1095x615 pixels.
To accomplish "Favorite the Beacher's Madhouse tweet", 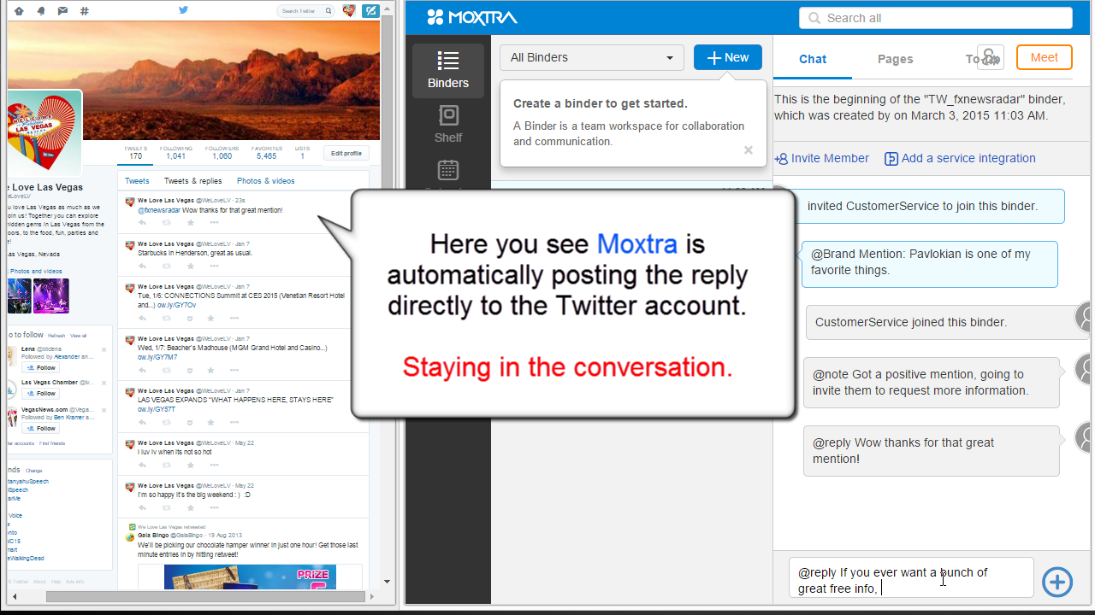I will (210, 370).
